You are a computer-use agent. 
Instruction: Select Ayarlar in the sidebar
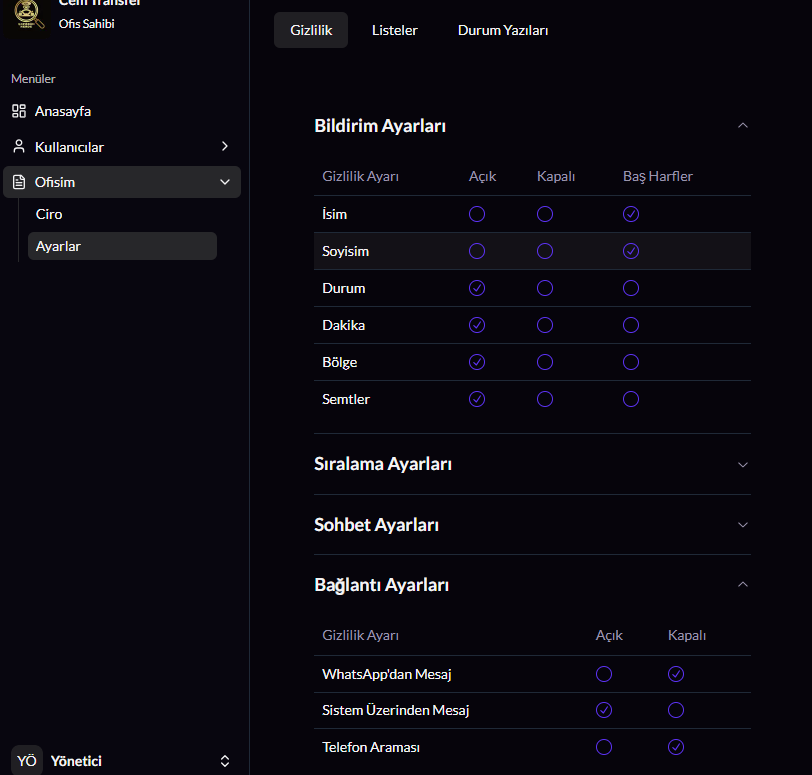58,246
